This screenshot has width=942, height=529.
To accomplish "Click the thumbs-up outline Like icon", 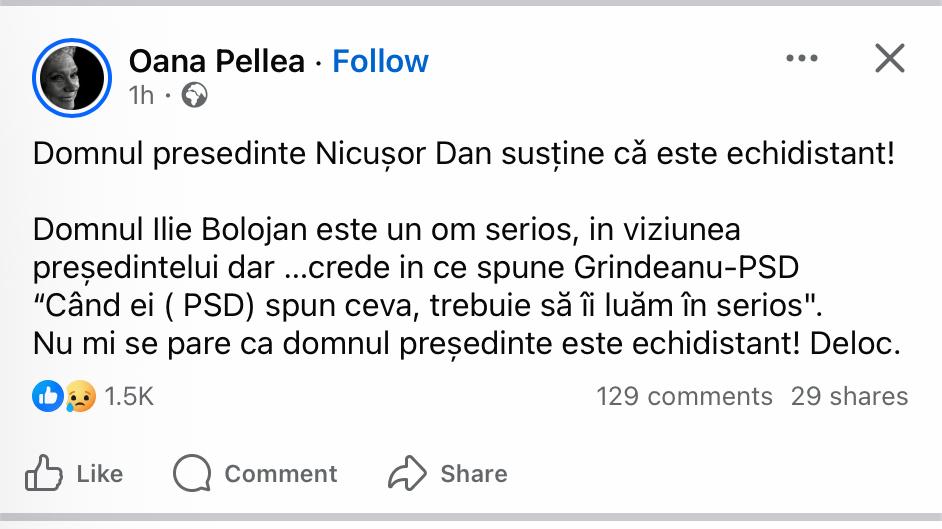I will pyautogui.click(x=44, y=473).
